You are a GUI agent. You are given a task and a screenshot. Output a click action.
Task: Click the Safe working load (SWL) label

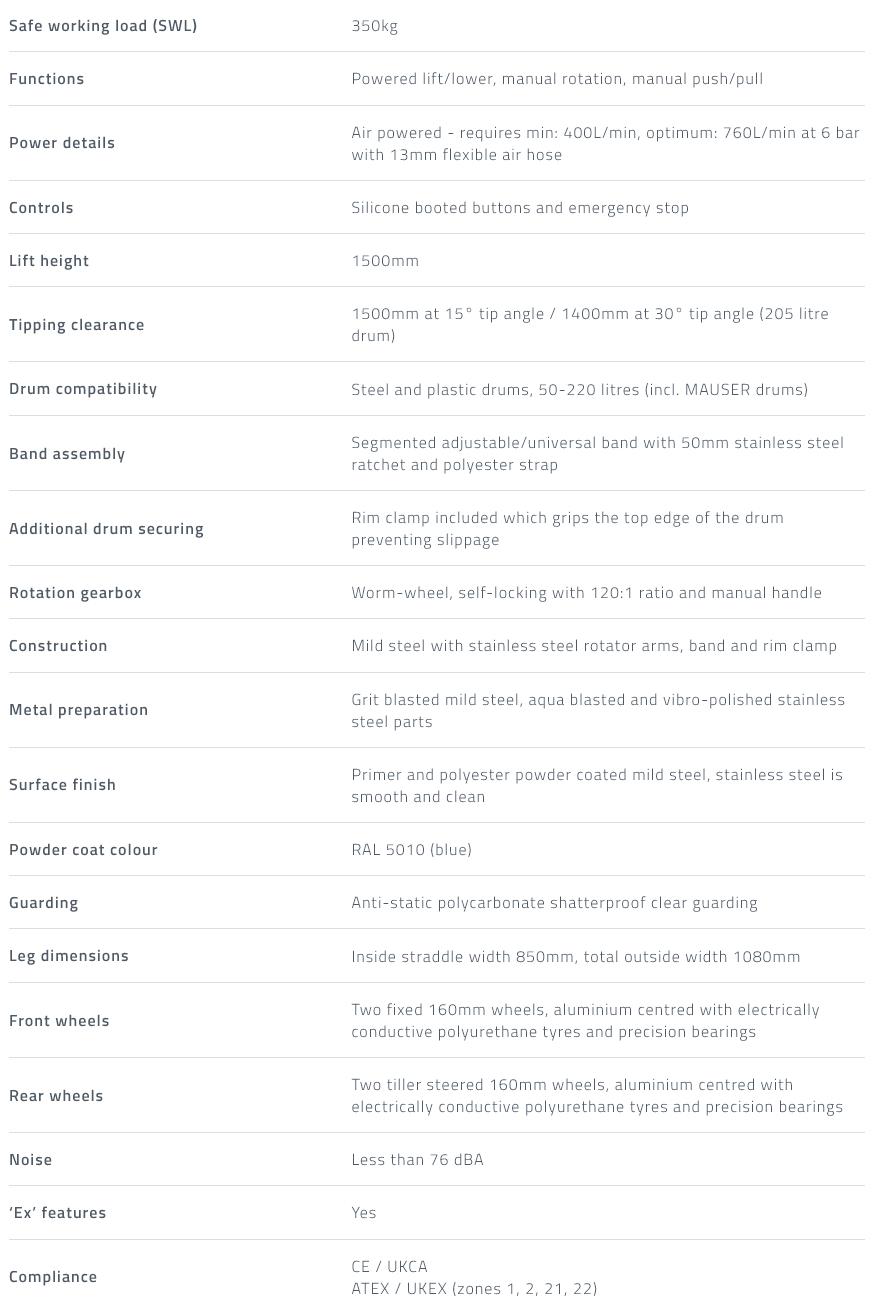tap(103, 26)
